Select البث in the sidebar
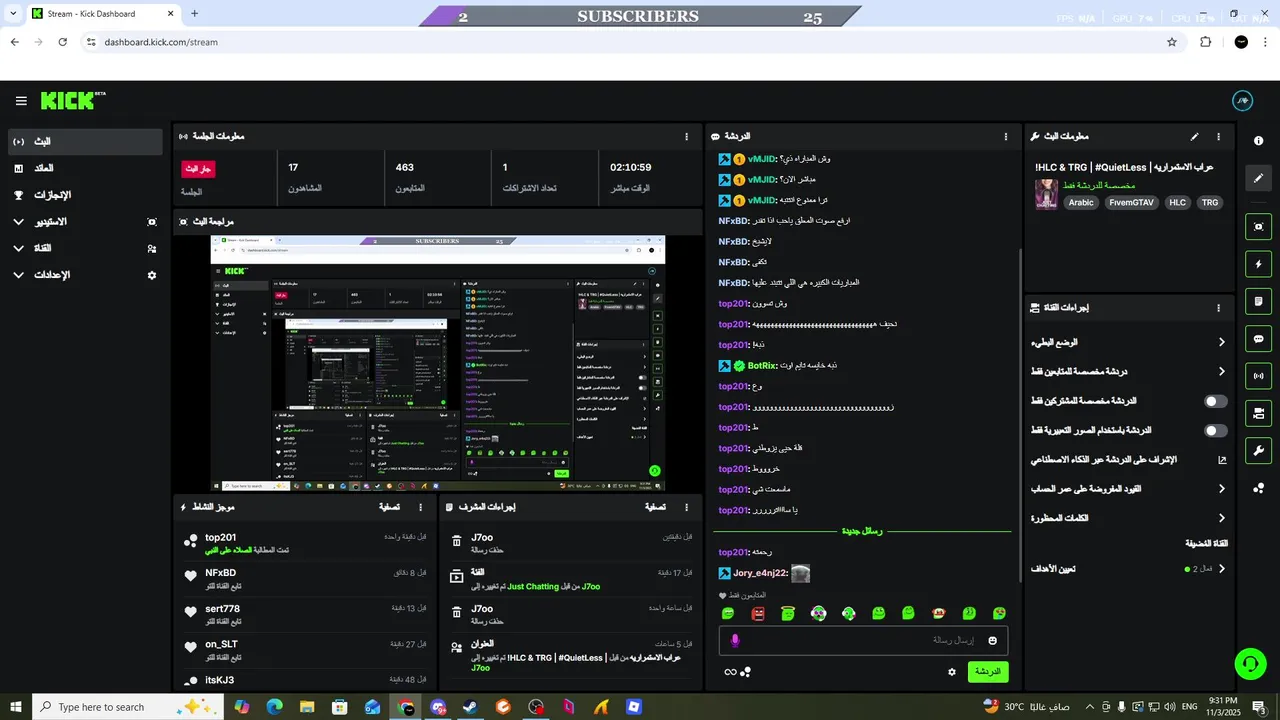Viewport: 1280px width, 720px height. click(x=85, y=142)
